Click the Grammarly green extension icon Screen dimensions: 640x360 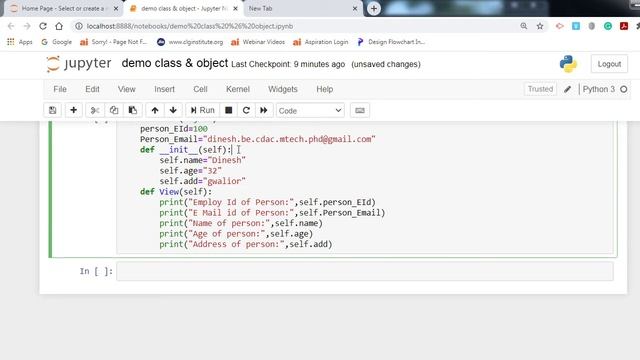click(608, 26)
